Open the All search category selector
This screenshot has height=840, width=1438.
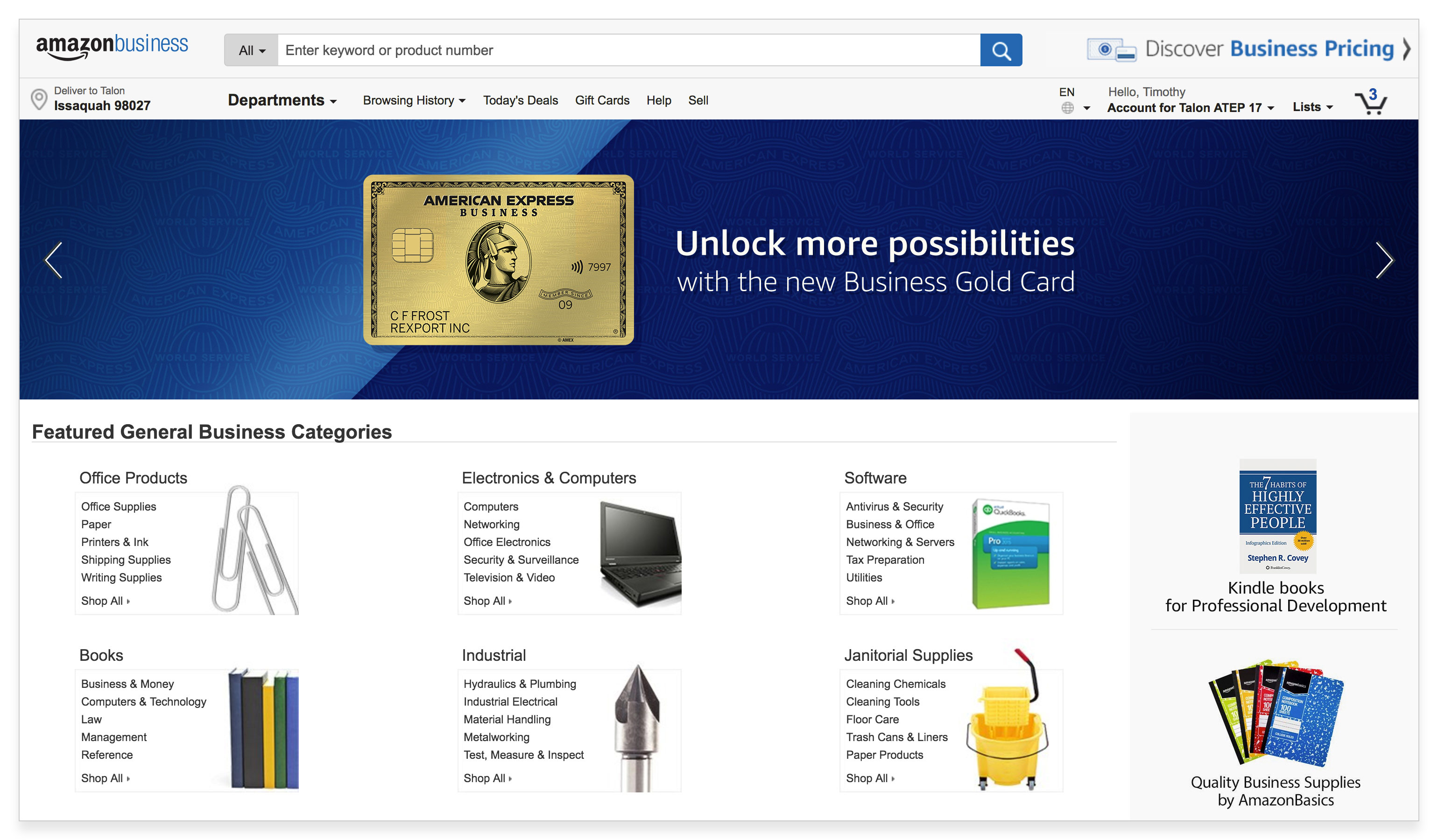(251, 49)
